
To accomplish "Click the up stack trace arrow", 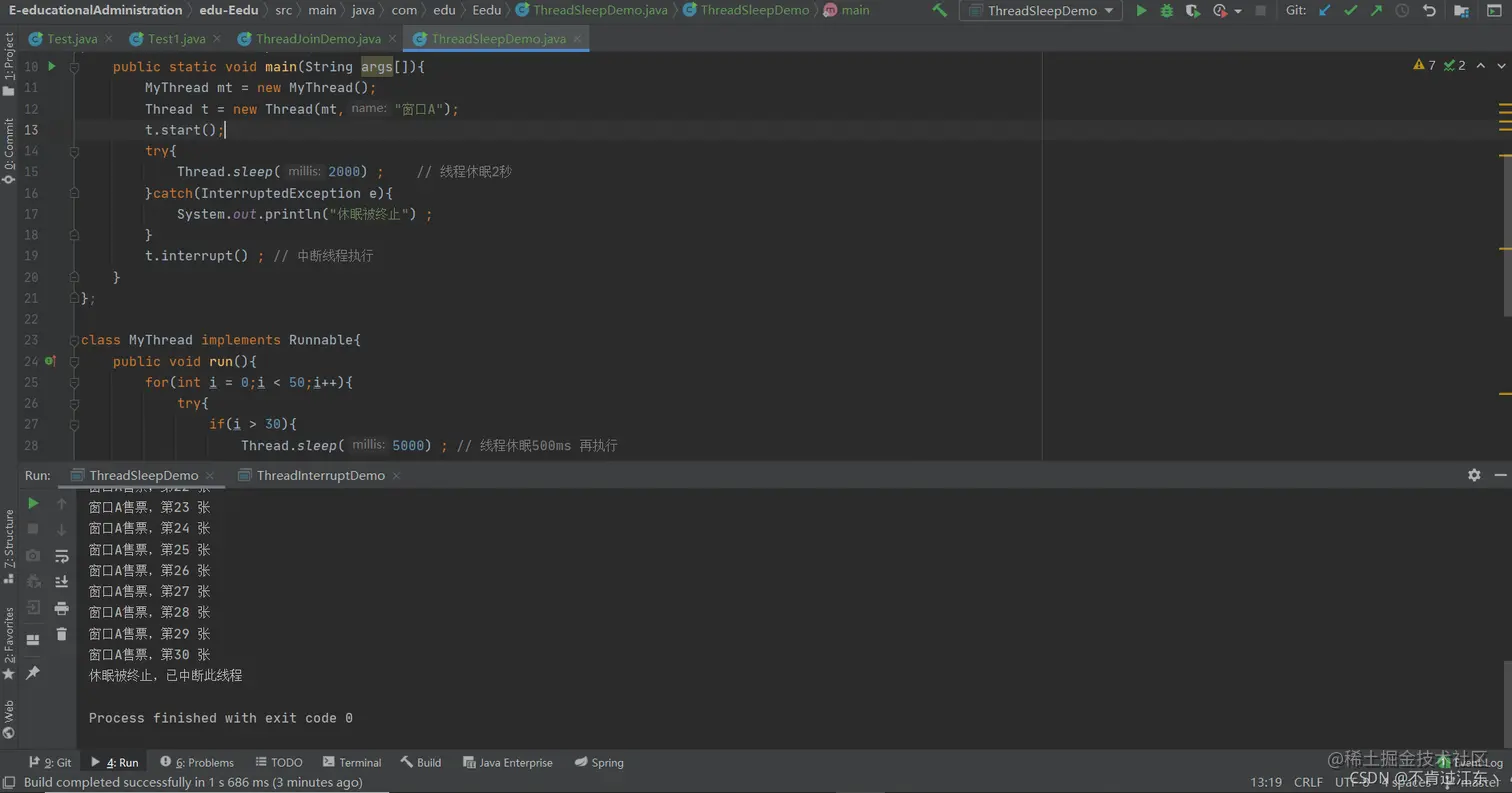I will point(61,503).
